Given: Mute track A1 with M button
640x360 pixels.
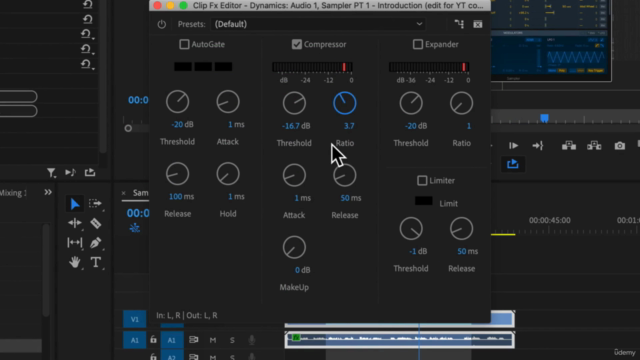Looking at the screenshot, I should click(x=213, y=340).
